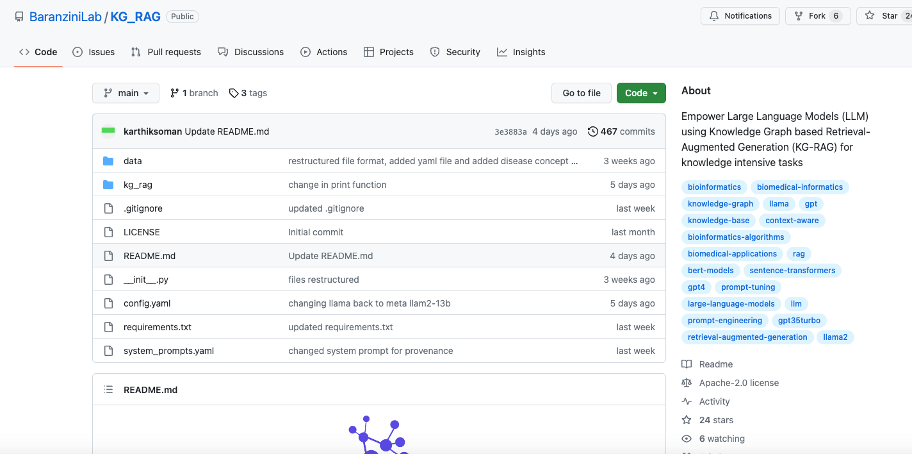Click the Go to file button

pyautogui.click(x=581, y=93)
